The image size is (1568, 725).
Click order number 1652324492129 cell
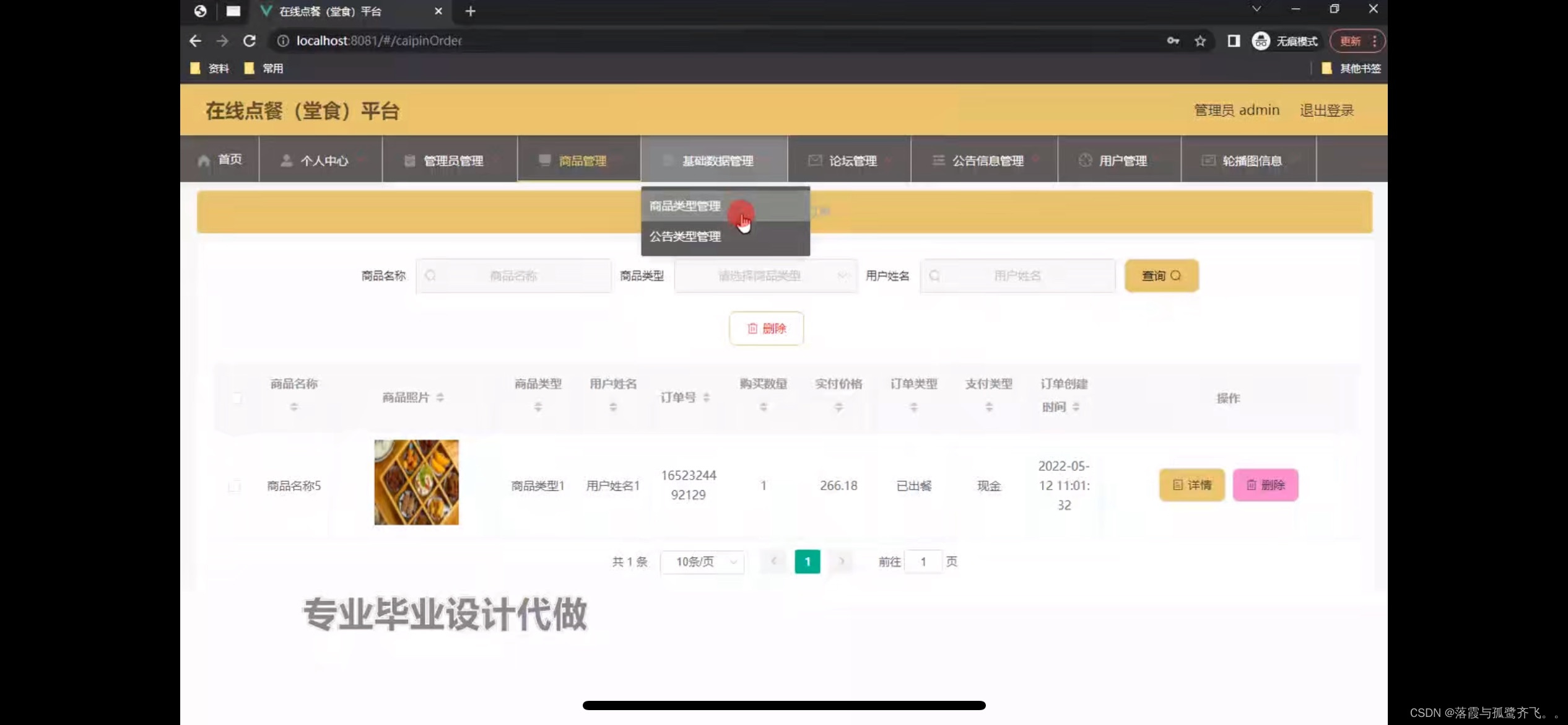[x=689, y=485]
